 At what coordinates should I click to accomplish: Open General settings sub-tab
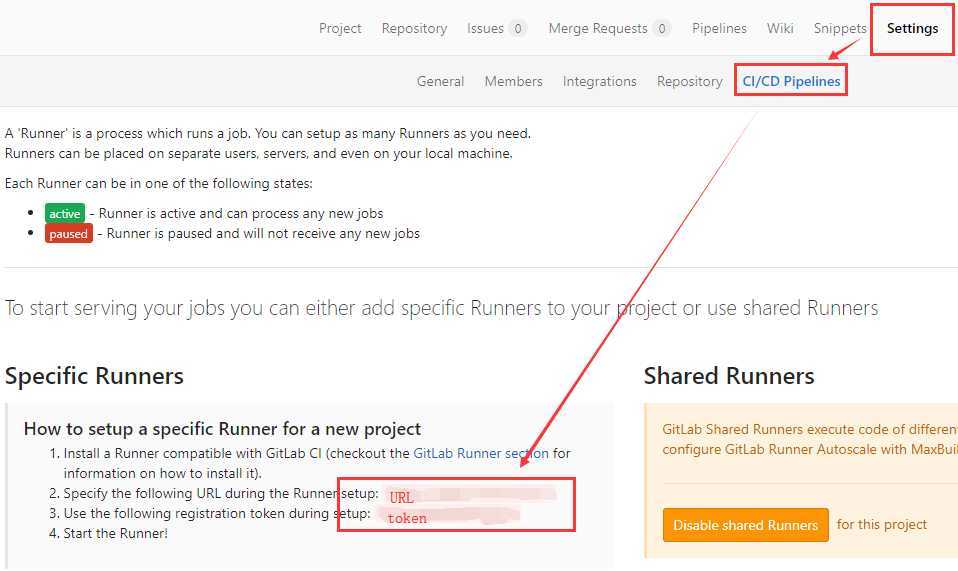(x=440, y=81)
